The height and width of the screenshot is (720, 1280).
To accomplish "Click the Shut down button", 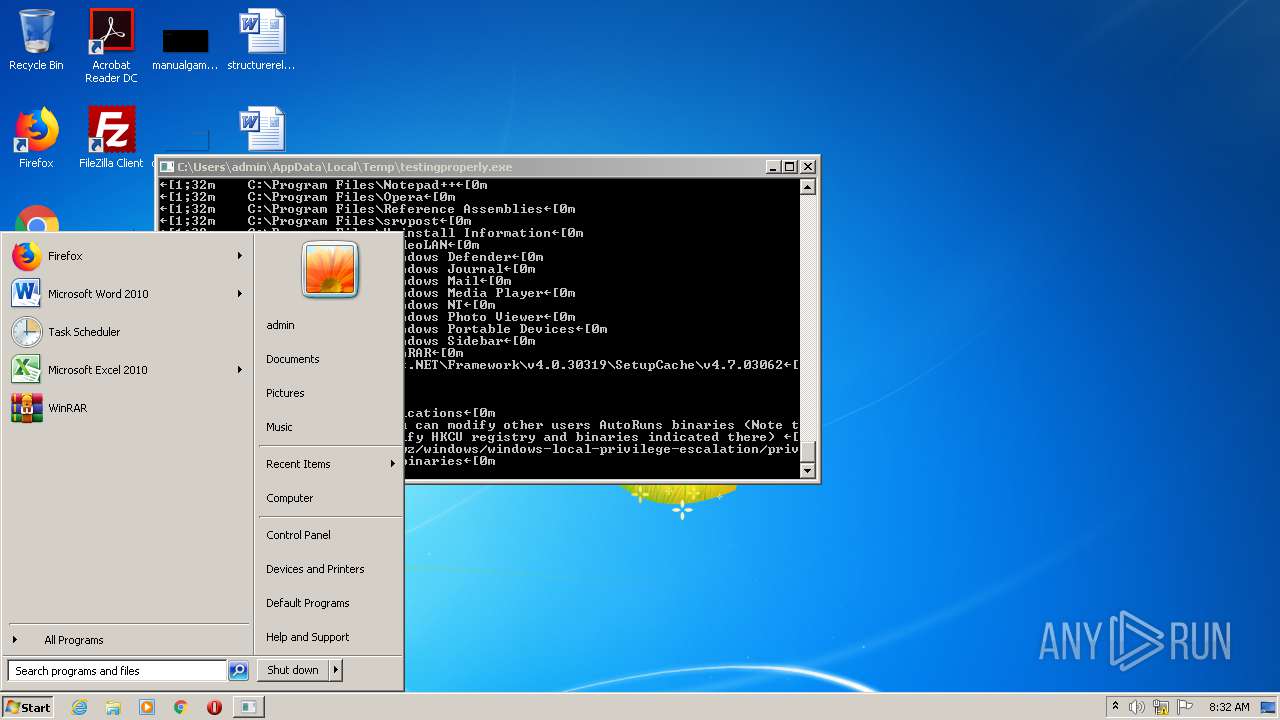I will (x=293, y=670).
